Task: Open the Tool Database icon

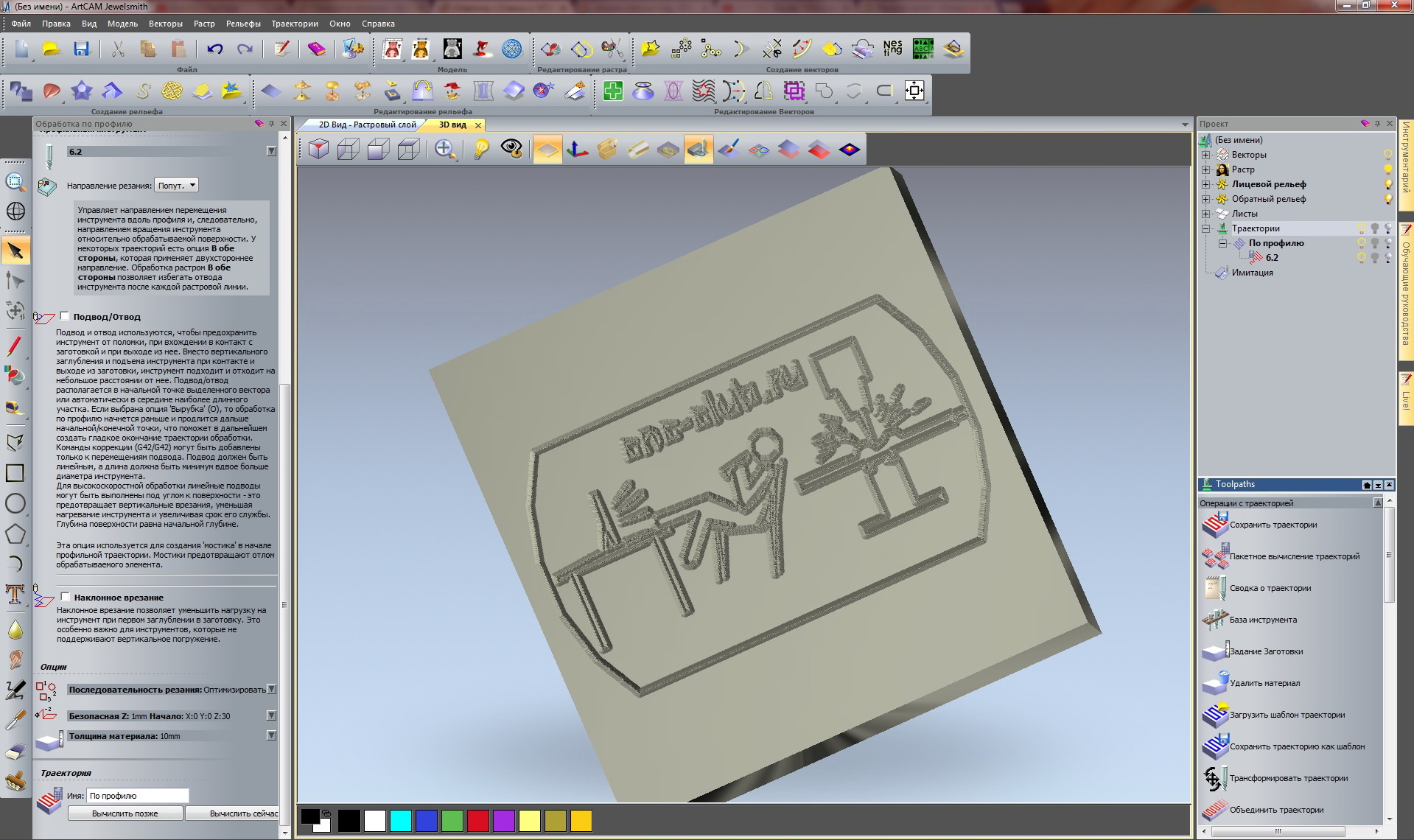Action: click(x=1215, y=620)
